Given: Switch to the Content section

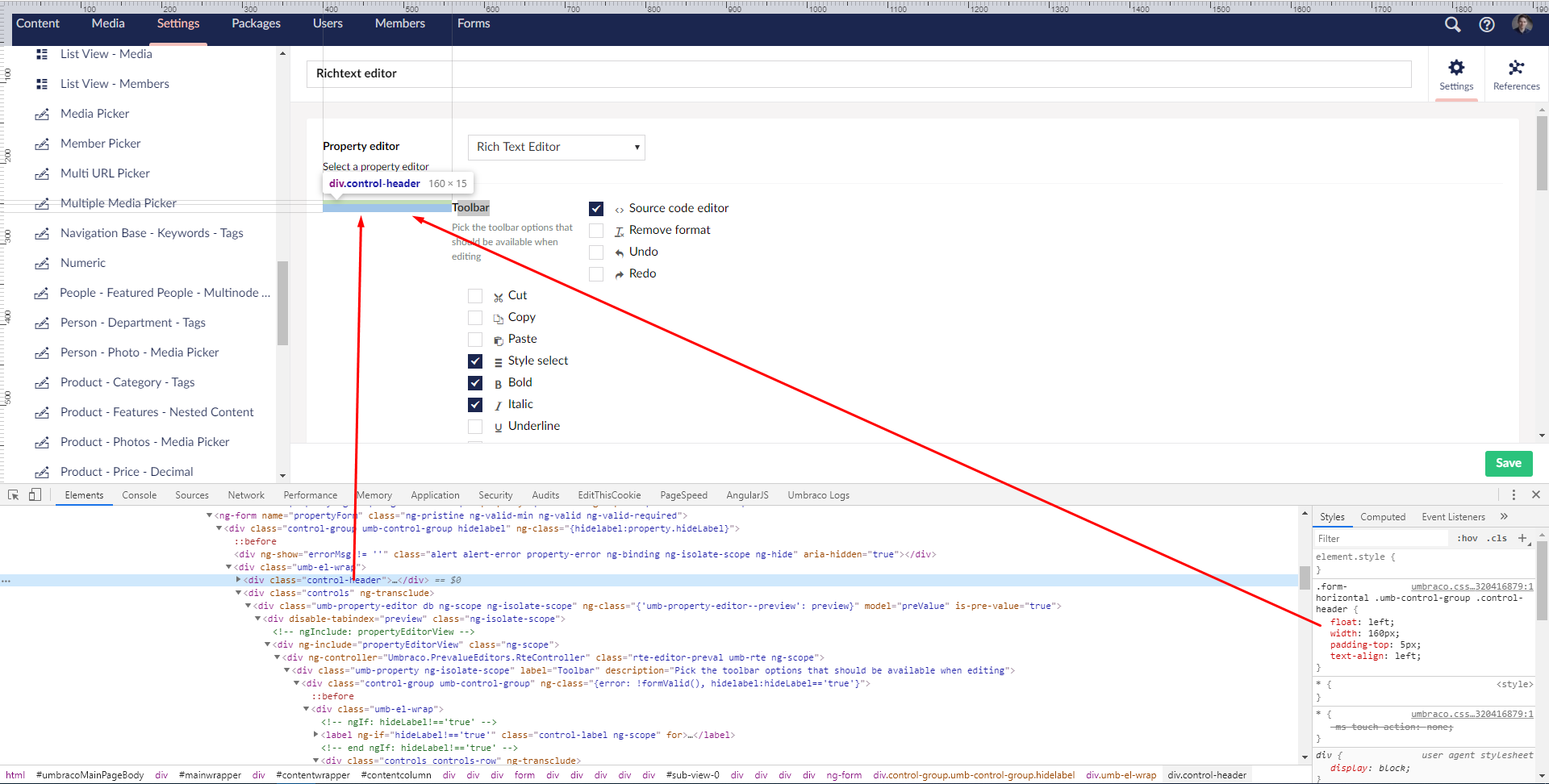Looking at the screenshot, I should [x=38, y=23].
